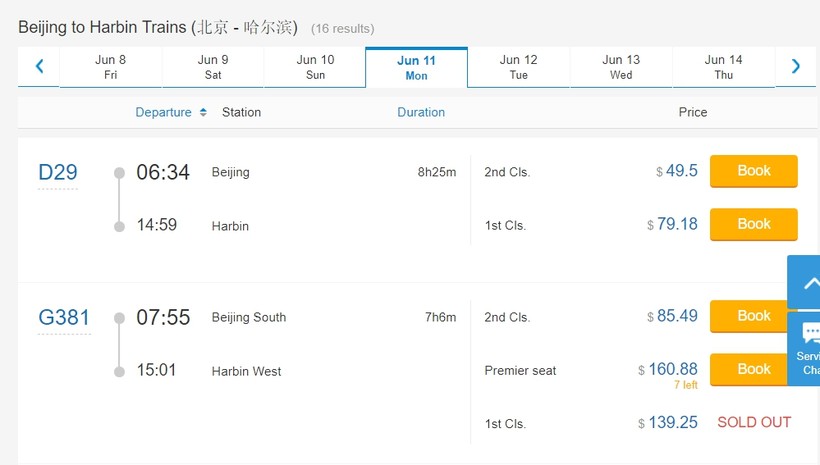This screenshot has height=465, width=820.
Task: Click the next dates right arrow
Action: point(796,67)
